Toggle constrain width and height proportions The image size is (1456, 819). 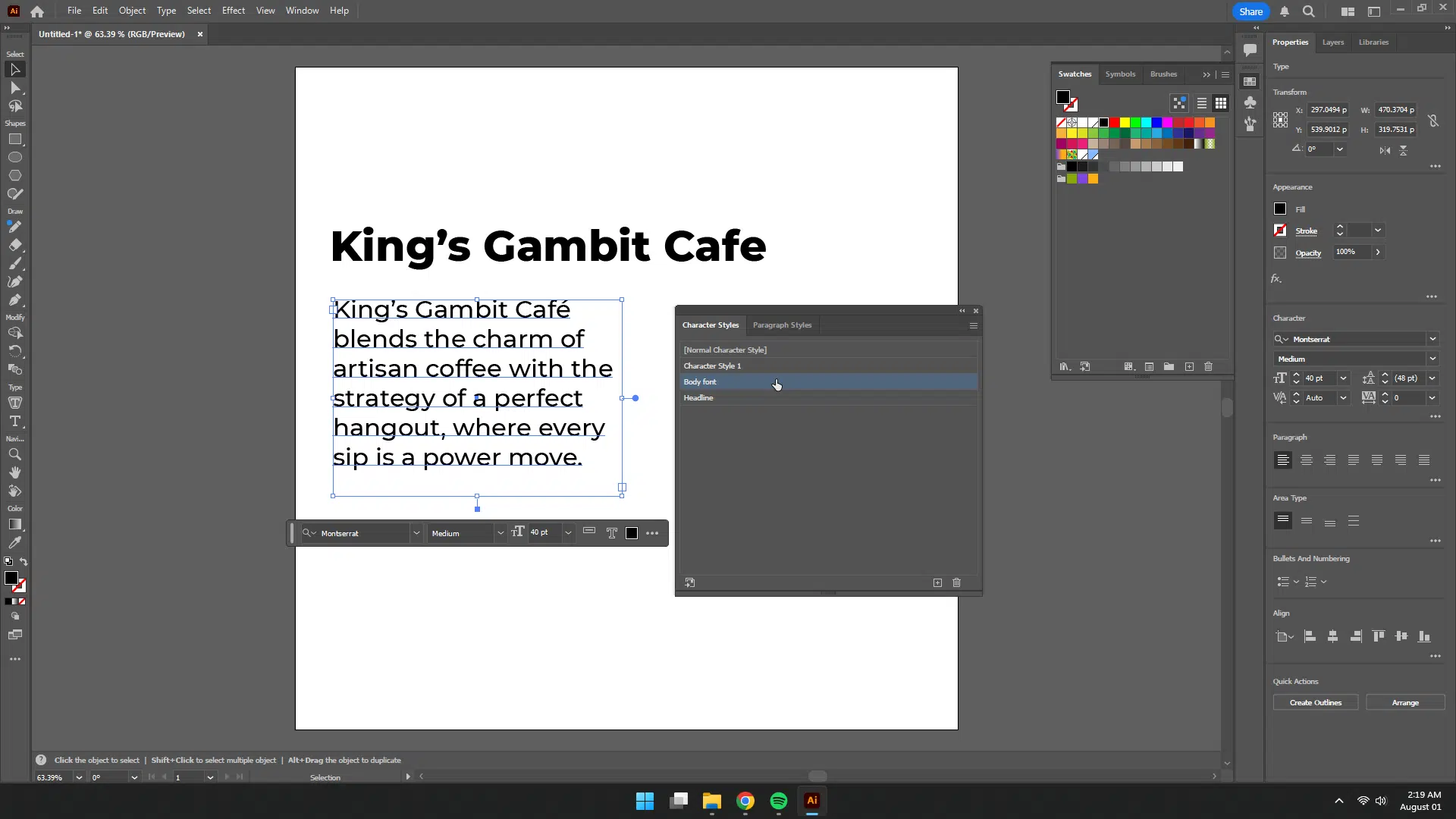1433,121
